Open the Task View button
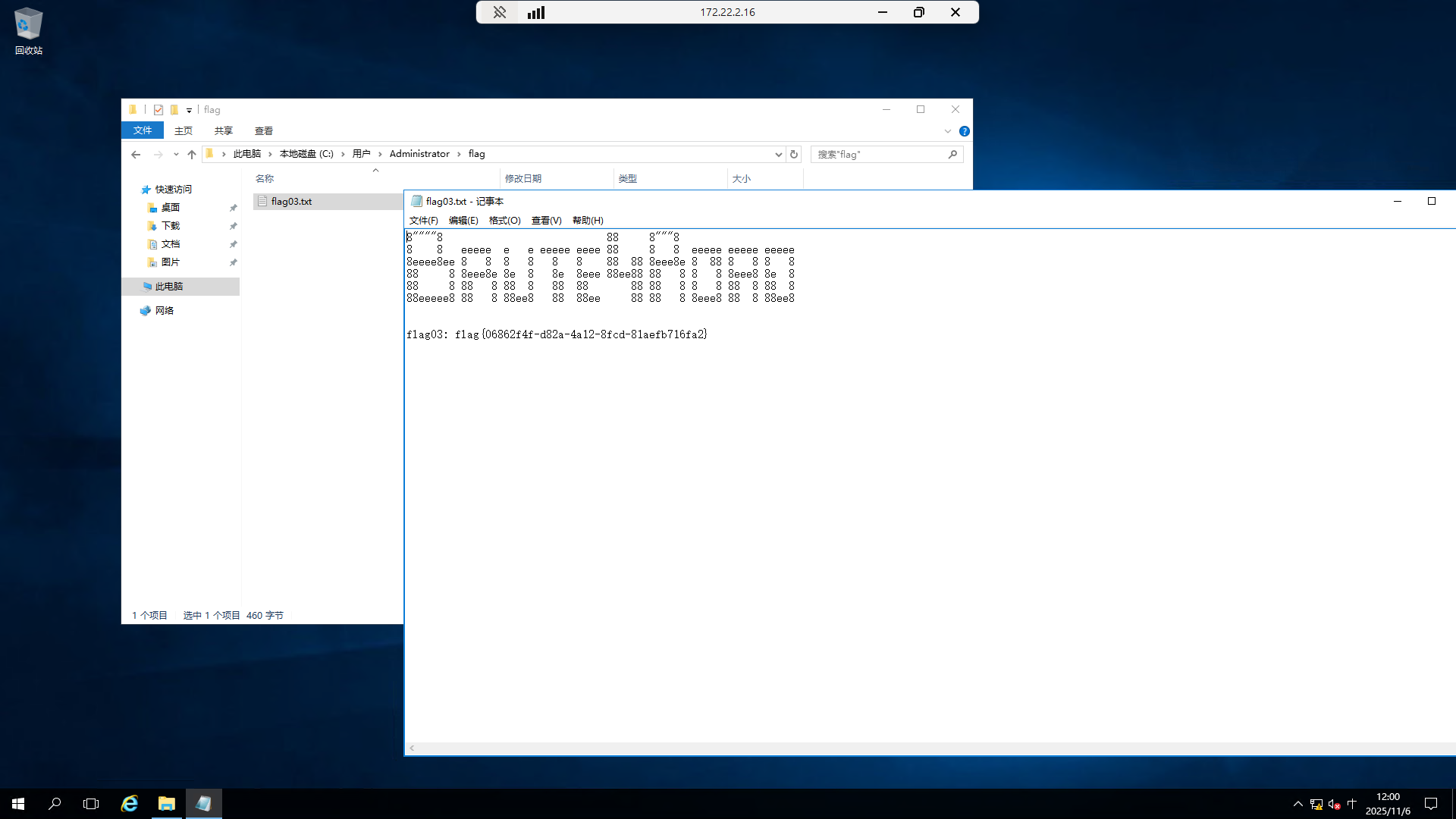The image size is (1456, 819). coord(91,803)
